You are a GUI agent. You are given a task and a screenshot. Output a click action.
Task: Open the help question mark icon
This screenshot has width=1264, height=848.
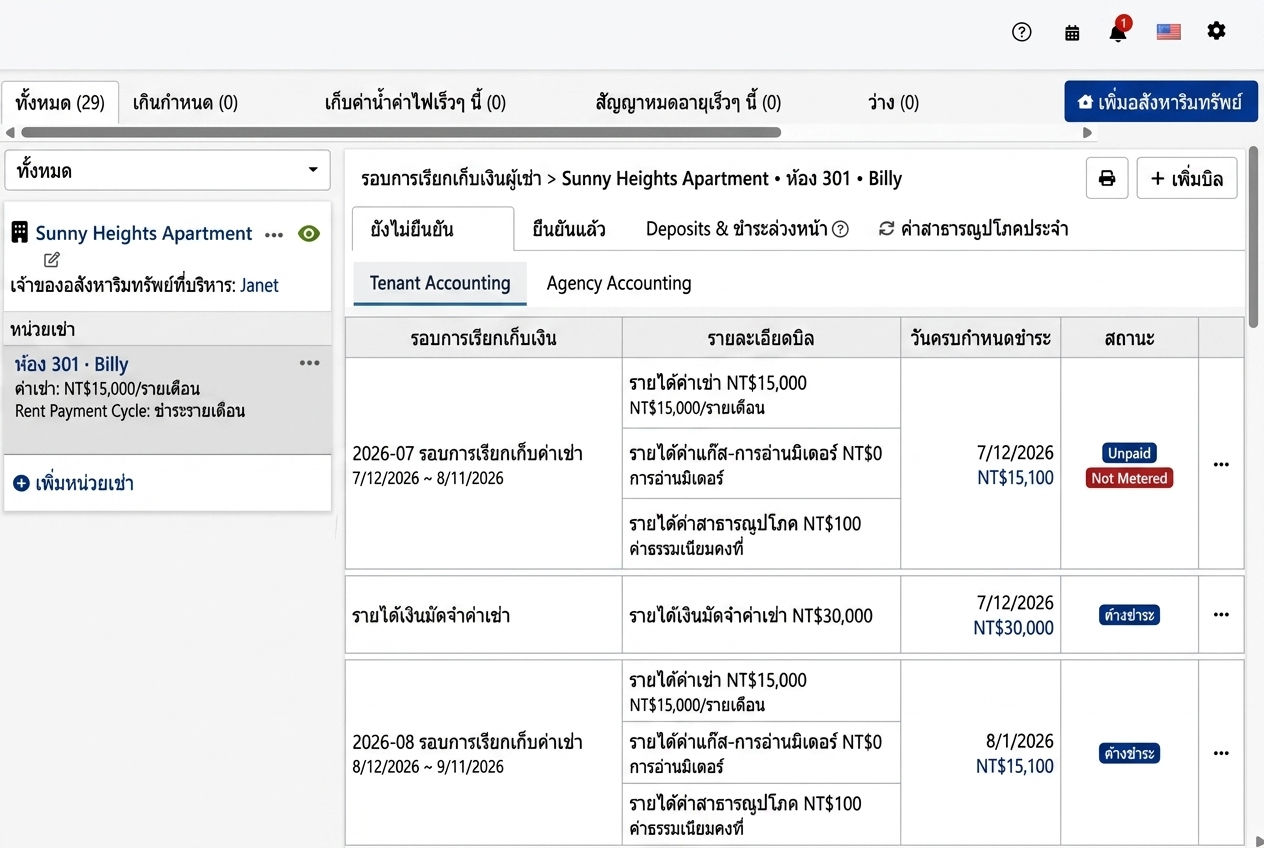point(1021,31)
